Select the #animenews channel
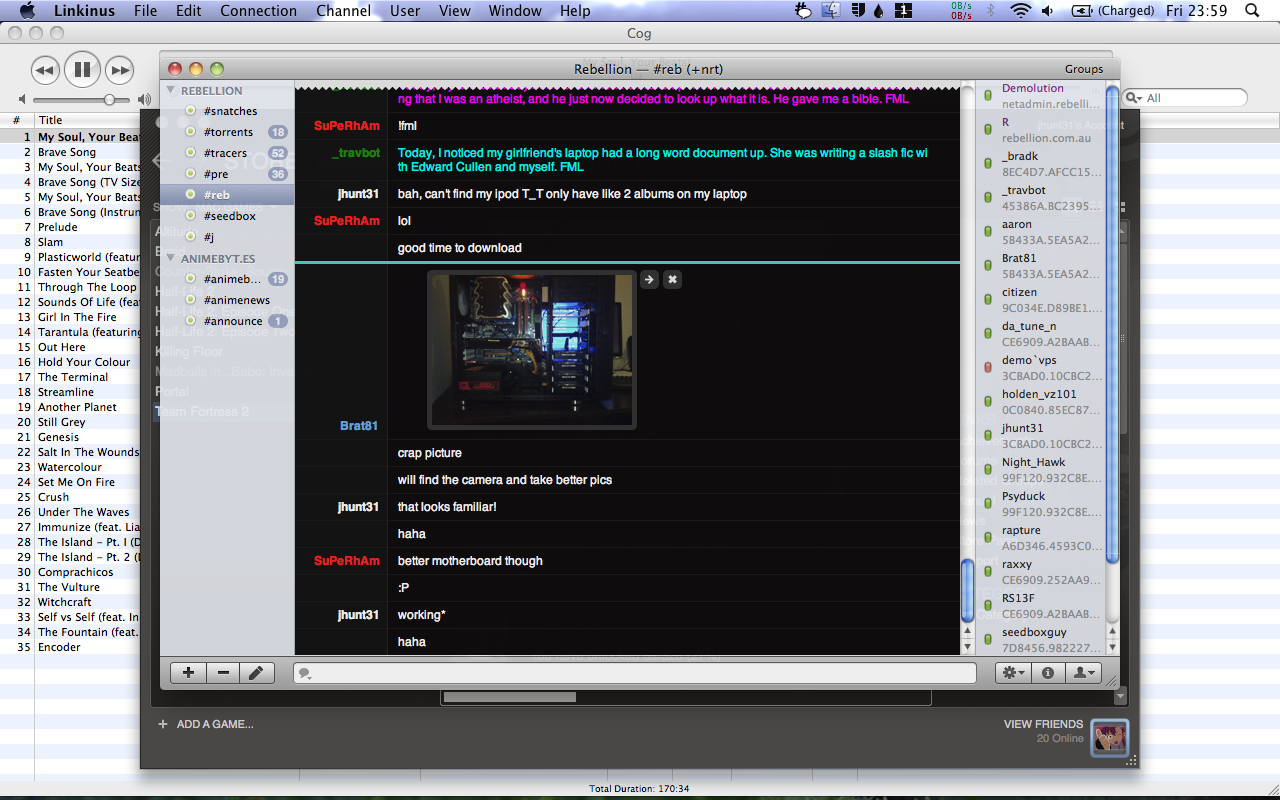 click(x=227, y=300)
